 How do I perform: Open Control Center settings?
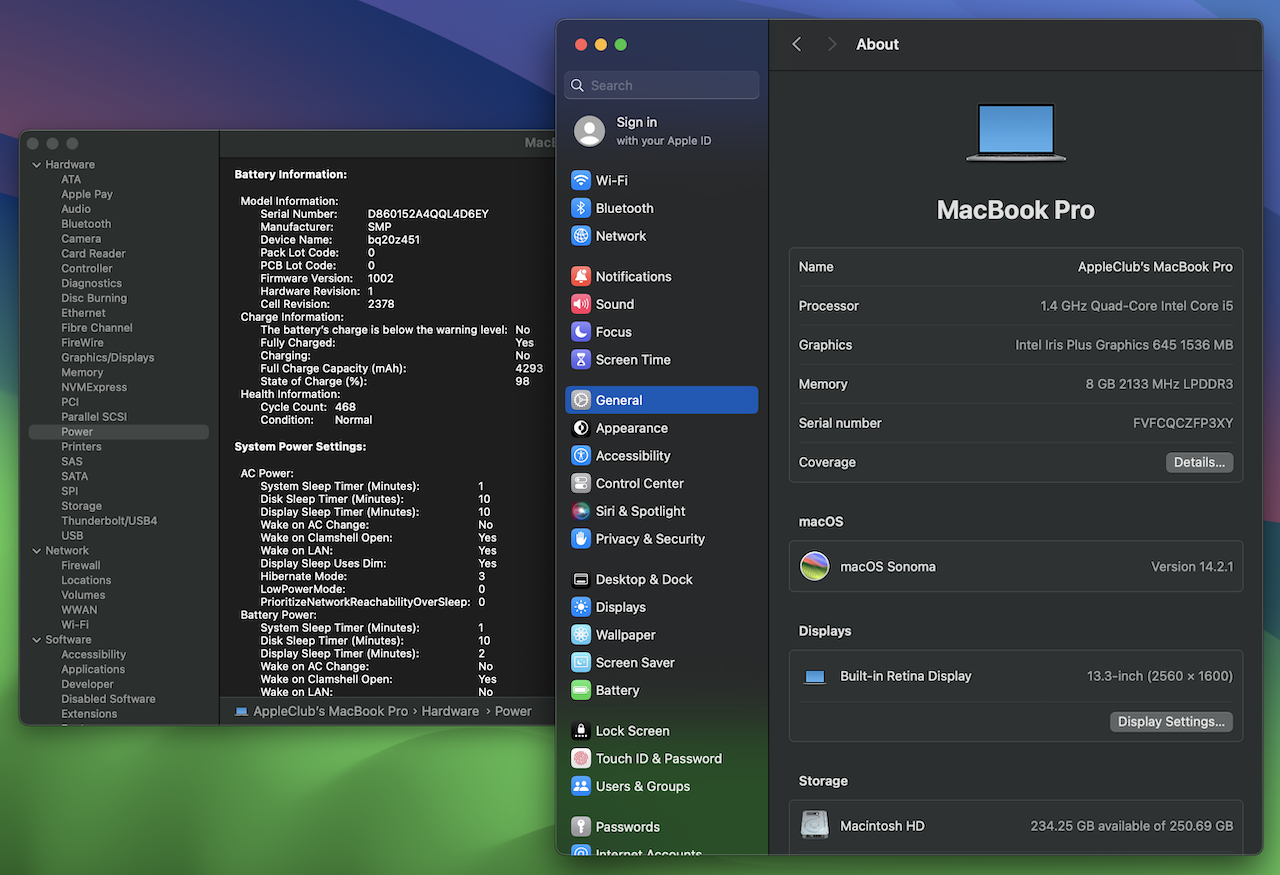tap(662, 483)
